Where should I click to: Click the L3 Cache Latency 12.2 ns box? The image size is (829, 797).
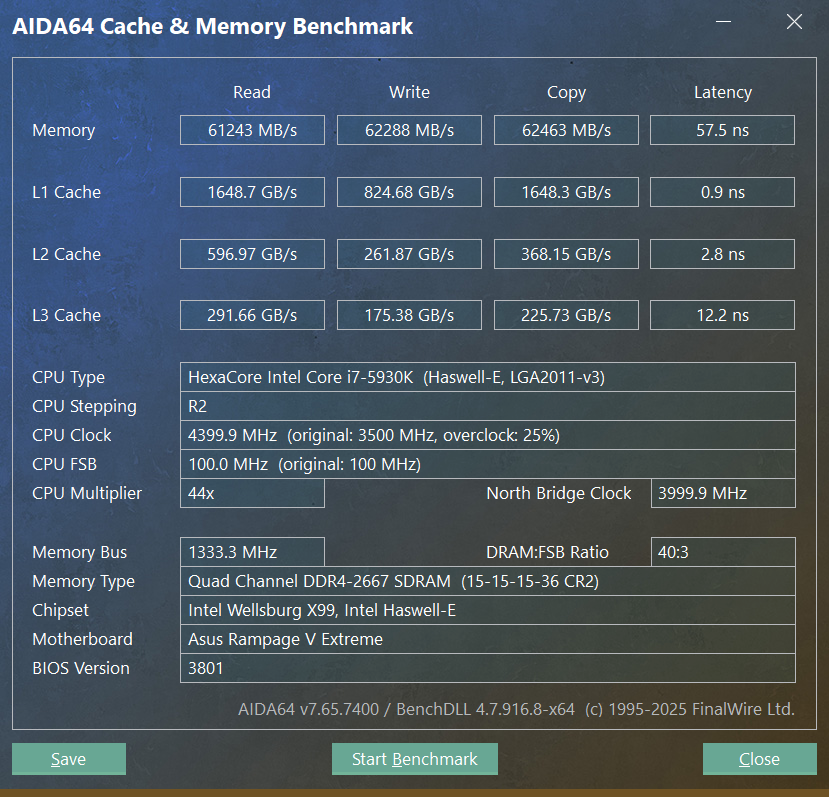click(722, 315)
